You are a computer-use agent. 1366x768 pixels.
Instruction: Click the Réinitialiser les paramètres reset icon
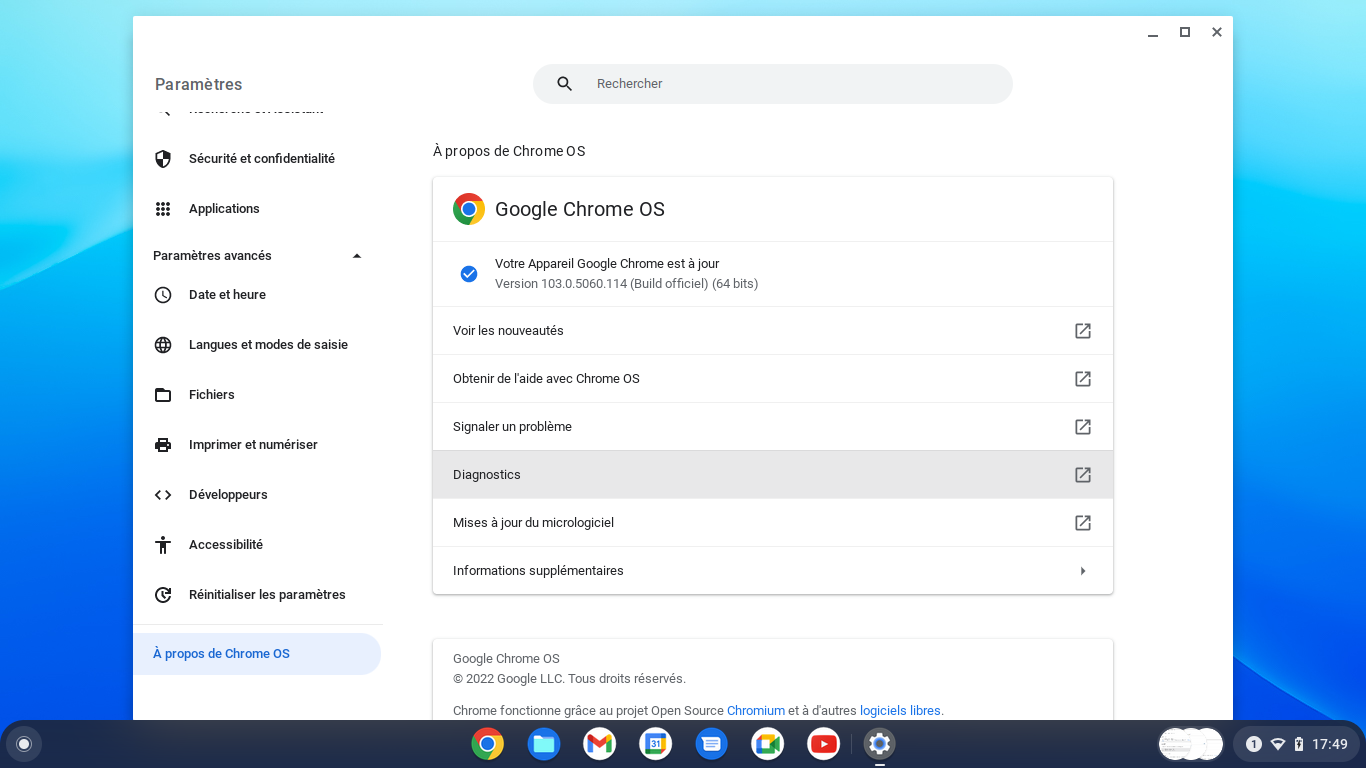coord(163,595)
